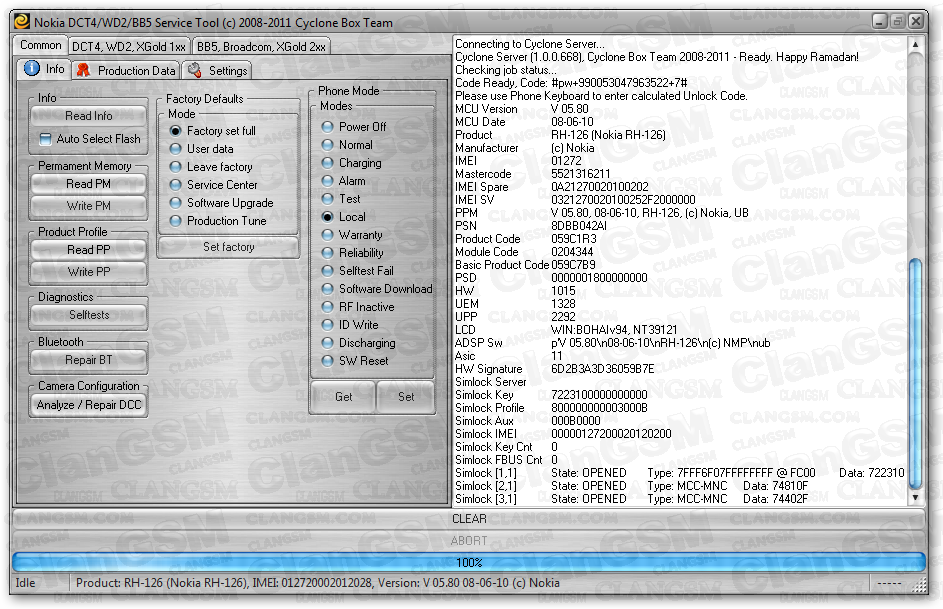This screenshot has height=609, width=943.
Task: Click the Mastercode value 5521316211
Action: 580,174
